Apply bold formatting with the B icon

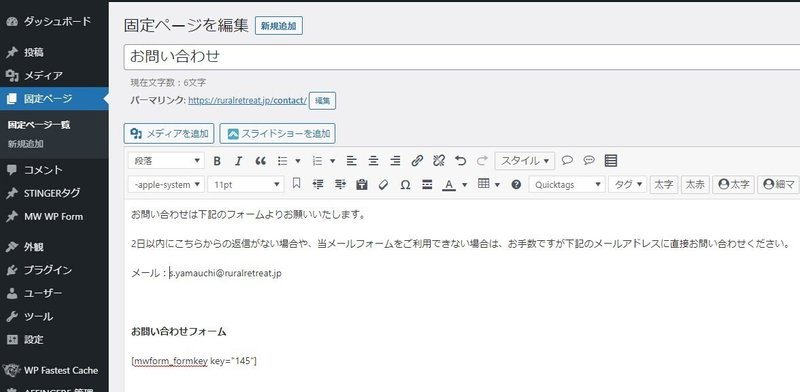tap(217, 161)
